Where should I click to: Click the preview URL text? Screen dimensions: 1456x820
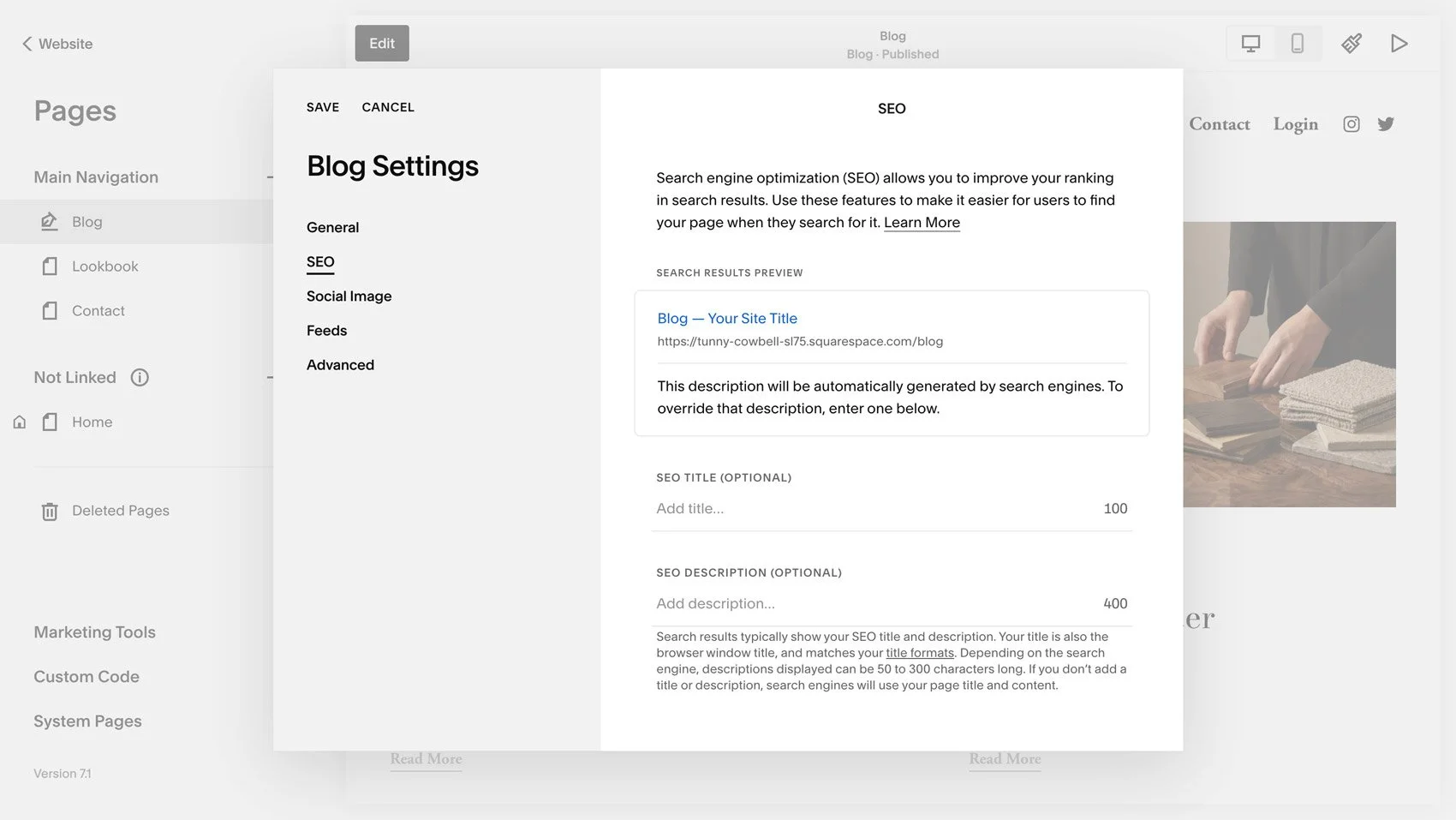pos(800,341)
